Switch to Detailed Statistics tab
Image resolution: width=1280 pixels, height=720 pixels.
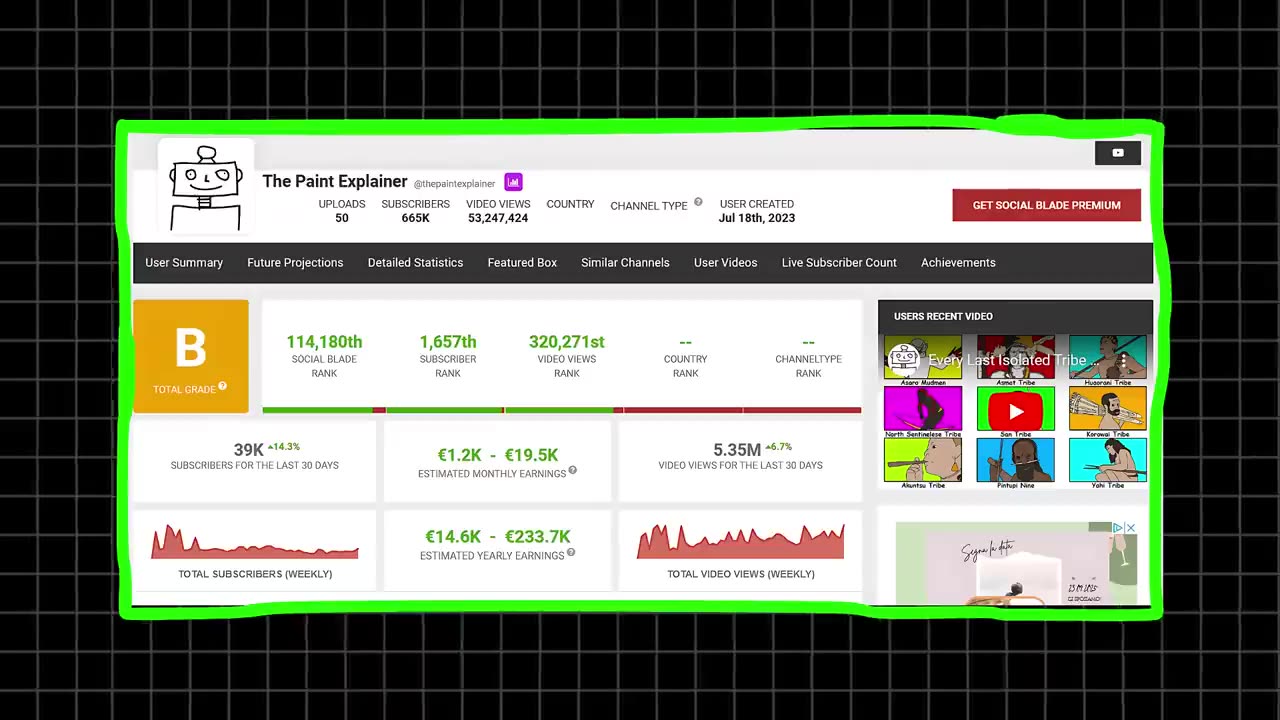(x=415, y=263)
